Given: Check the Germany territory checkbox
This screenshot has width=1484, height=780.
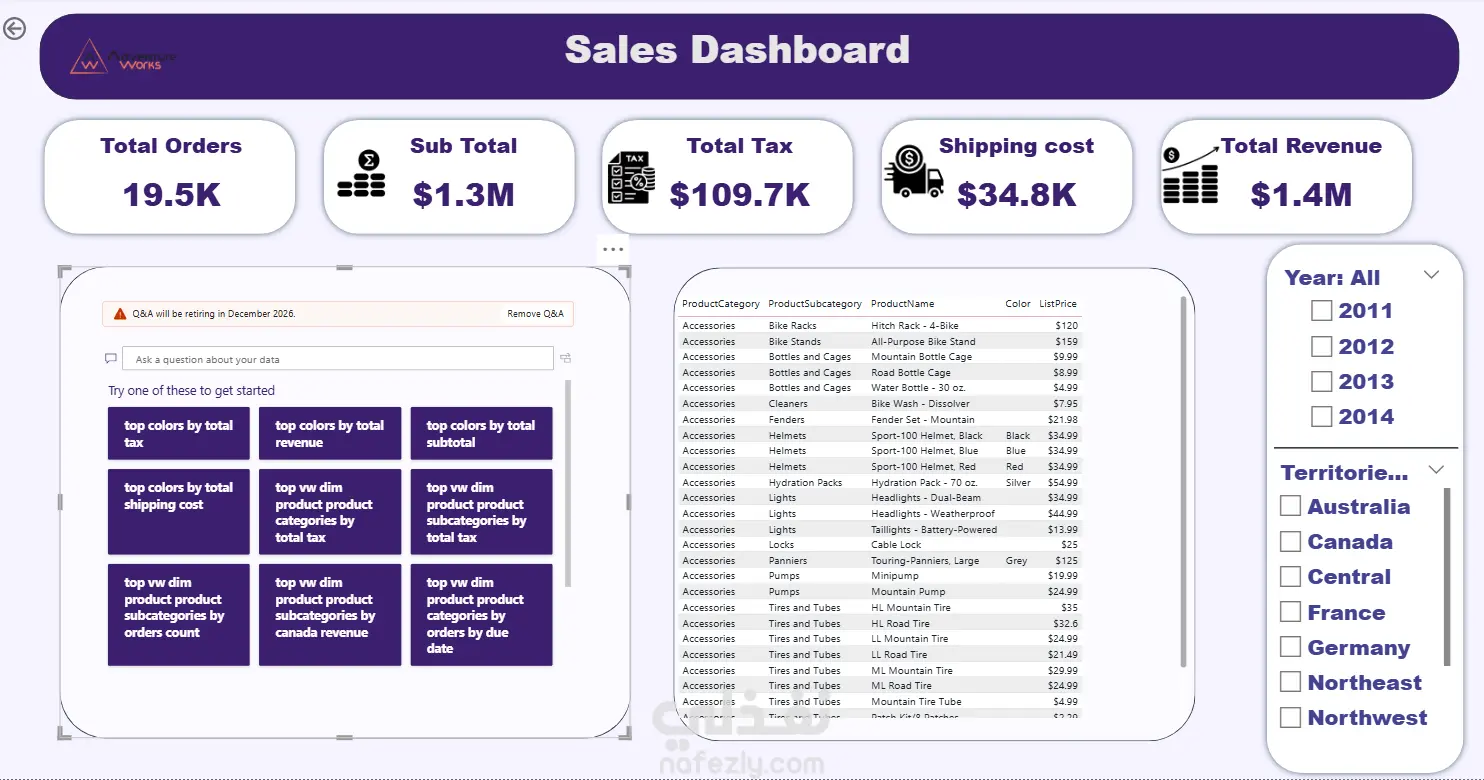Looking at the screenshot, I should pos(1291,648).
